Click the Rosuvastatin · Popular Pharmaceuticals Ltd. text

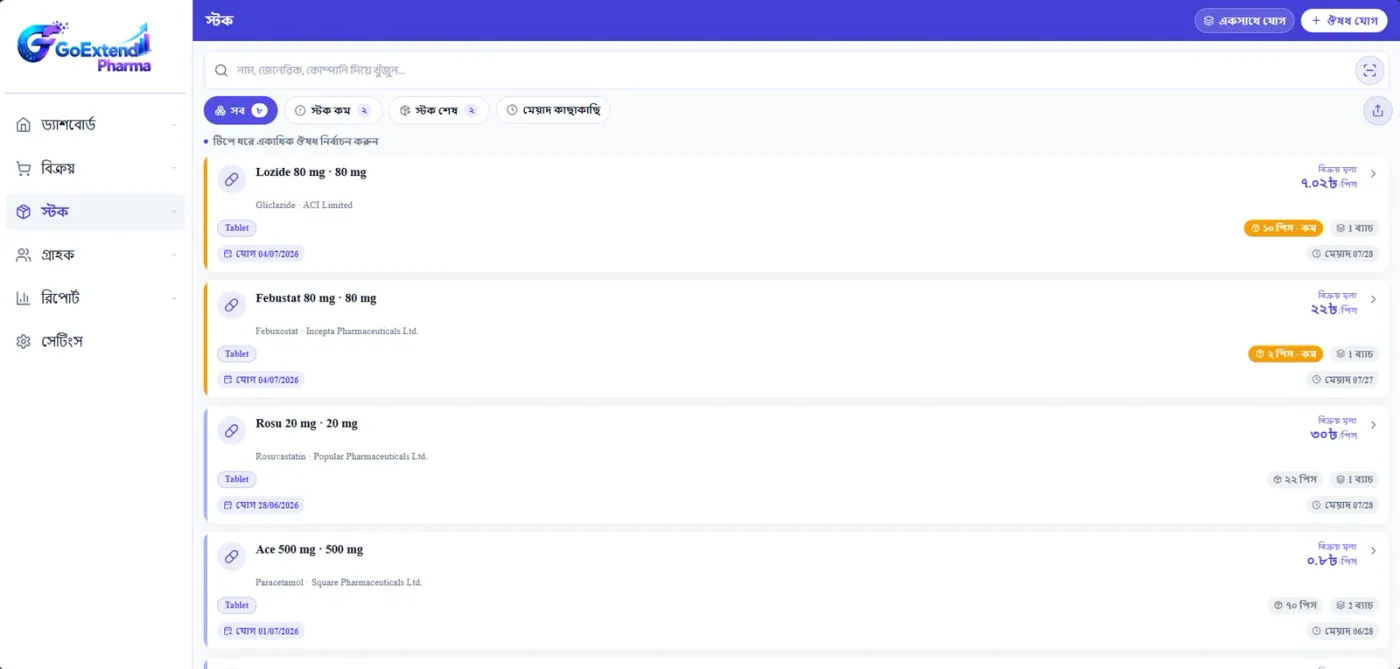coord(341,456)
